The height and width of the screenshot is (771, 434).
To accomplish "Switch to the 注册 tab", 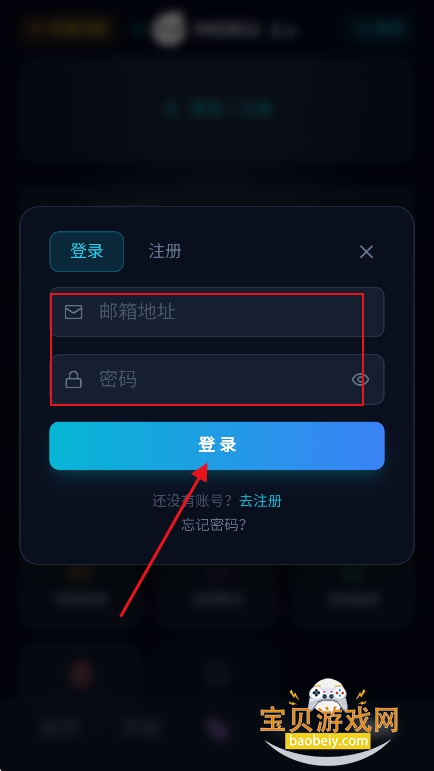I will pyautogui.click(x=165, y=251).
